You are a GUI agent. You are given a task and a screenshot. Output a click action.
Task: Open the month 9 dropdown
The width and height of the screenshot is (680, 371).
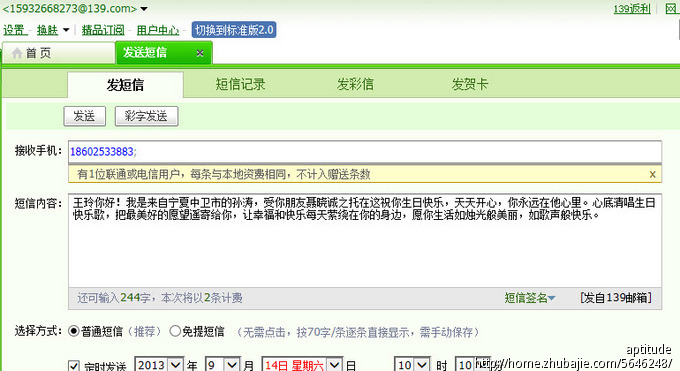pyautogui.click(x=222, y=364)
